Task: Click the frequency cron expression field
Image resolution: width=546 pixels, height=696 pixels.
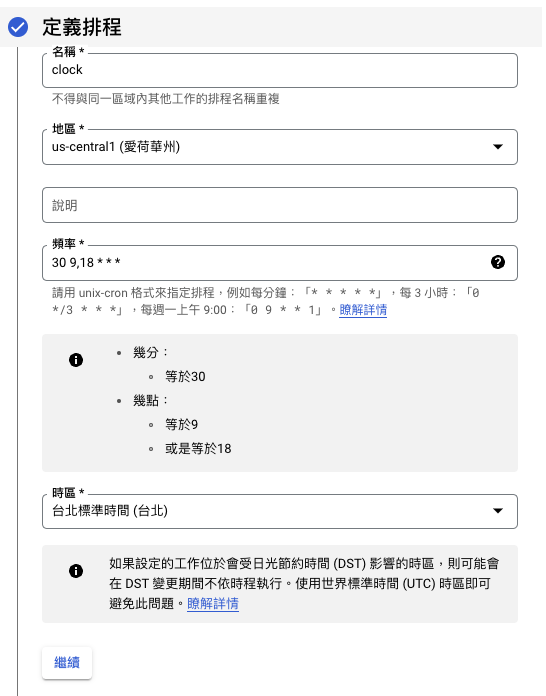Action: click(x=280, y=263)
